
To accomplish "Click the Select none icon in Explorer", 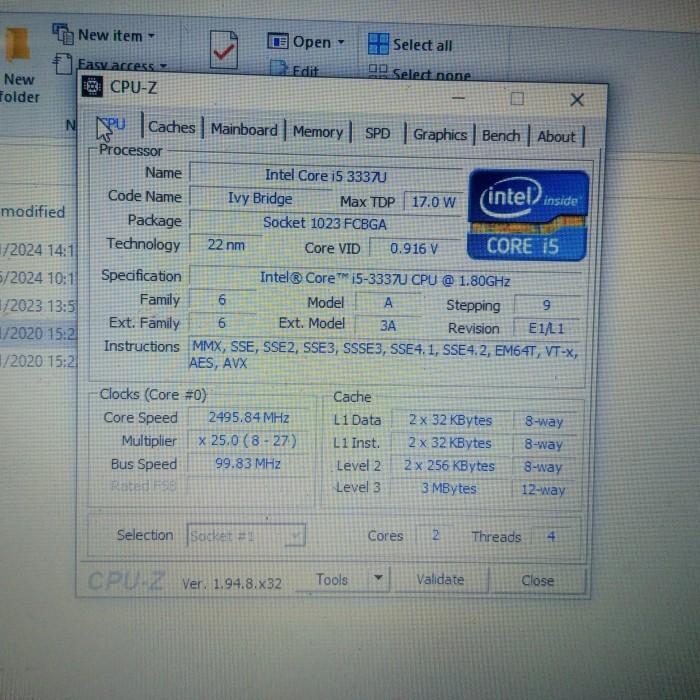I will 378,71.
